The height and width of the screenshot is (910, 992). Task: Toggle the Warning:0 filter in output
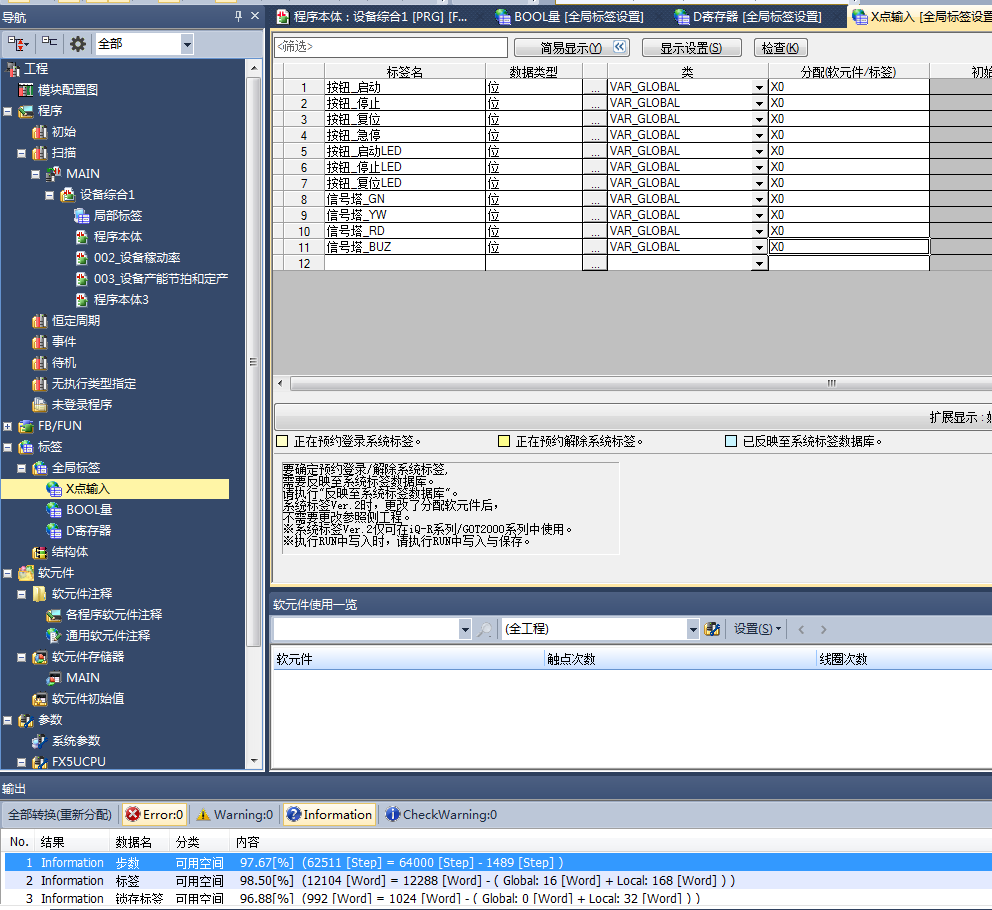(x=235, y=815)
